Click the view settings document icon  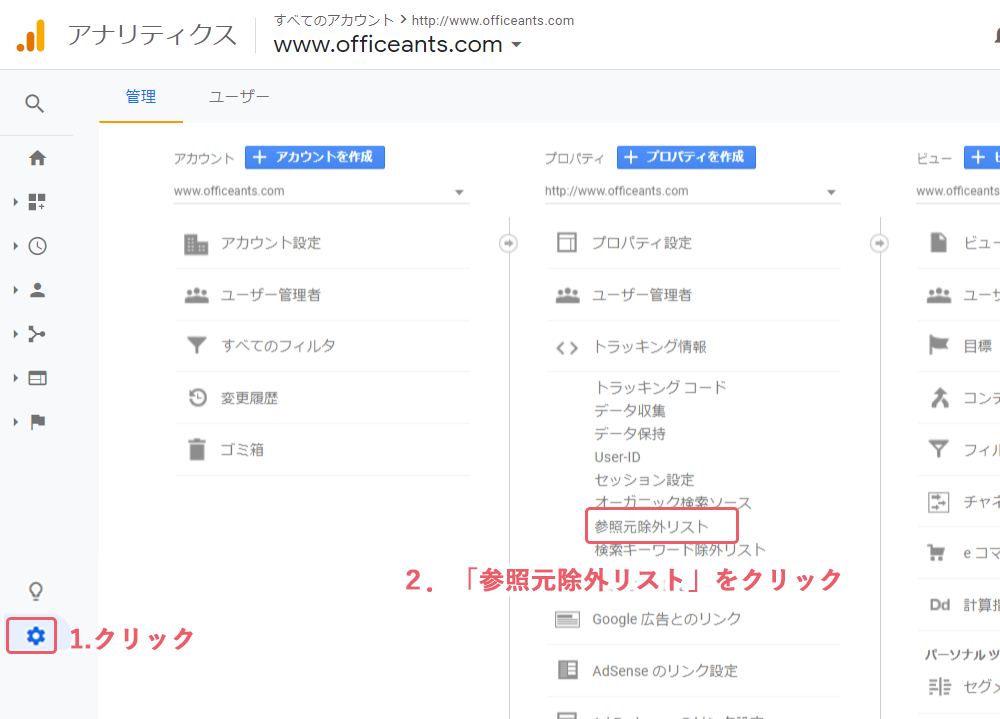pyautogui.click(x=939, y=242)
